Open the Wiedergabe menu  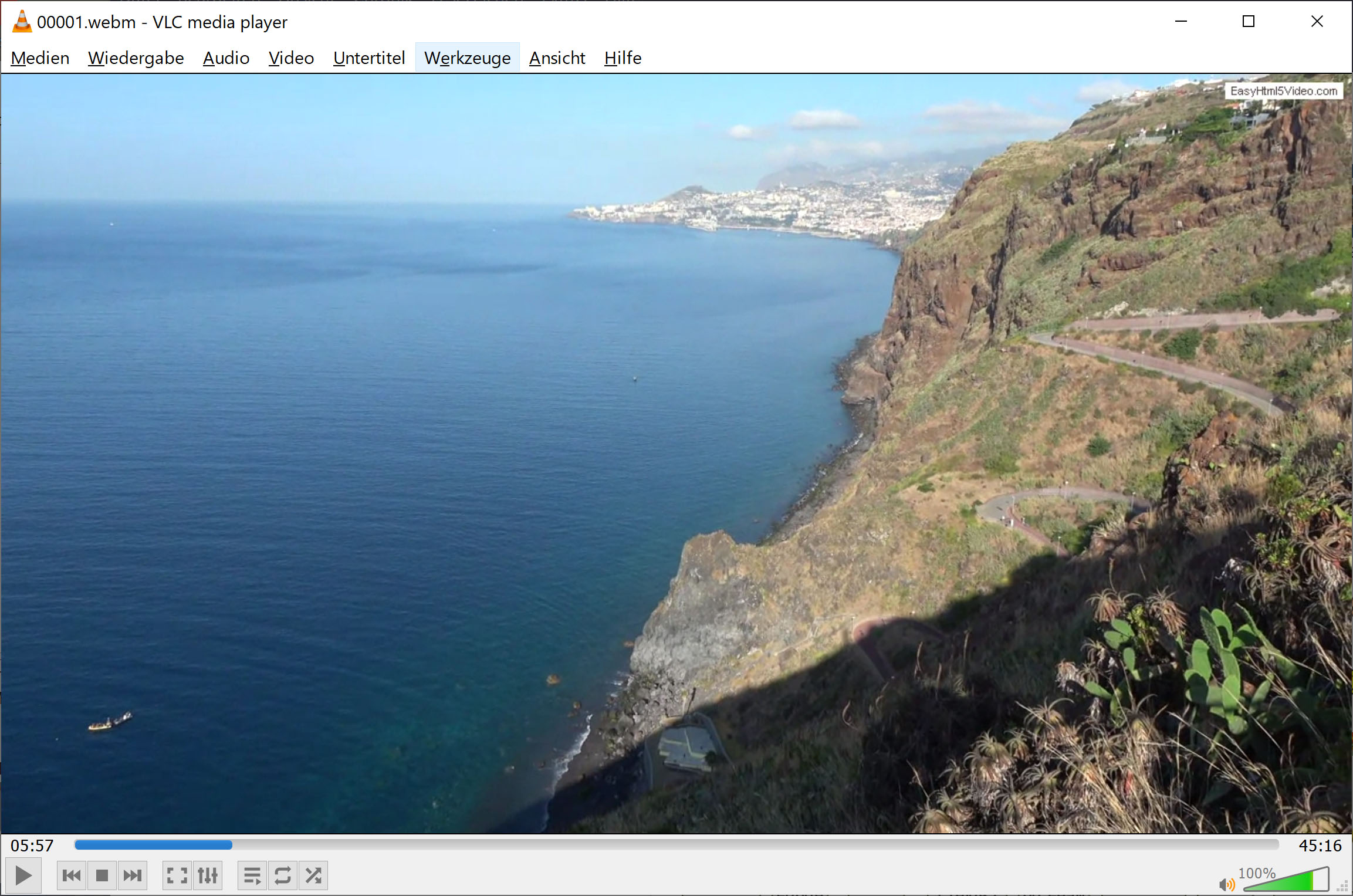[x=136, y=58]
